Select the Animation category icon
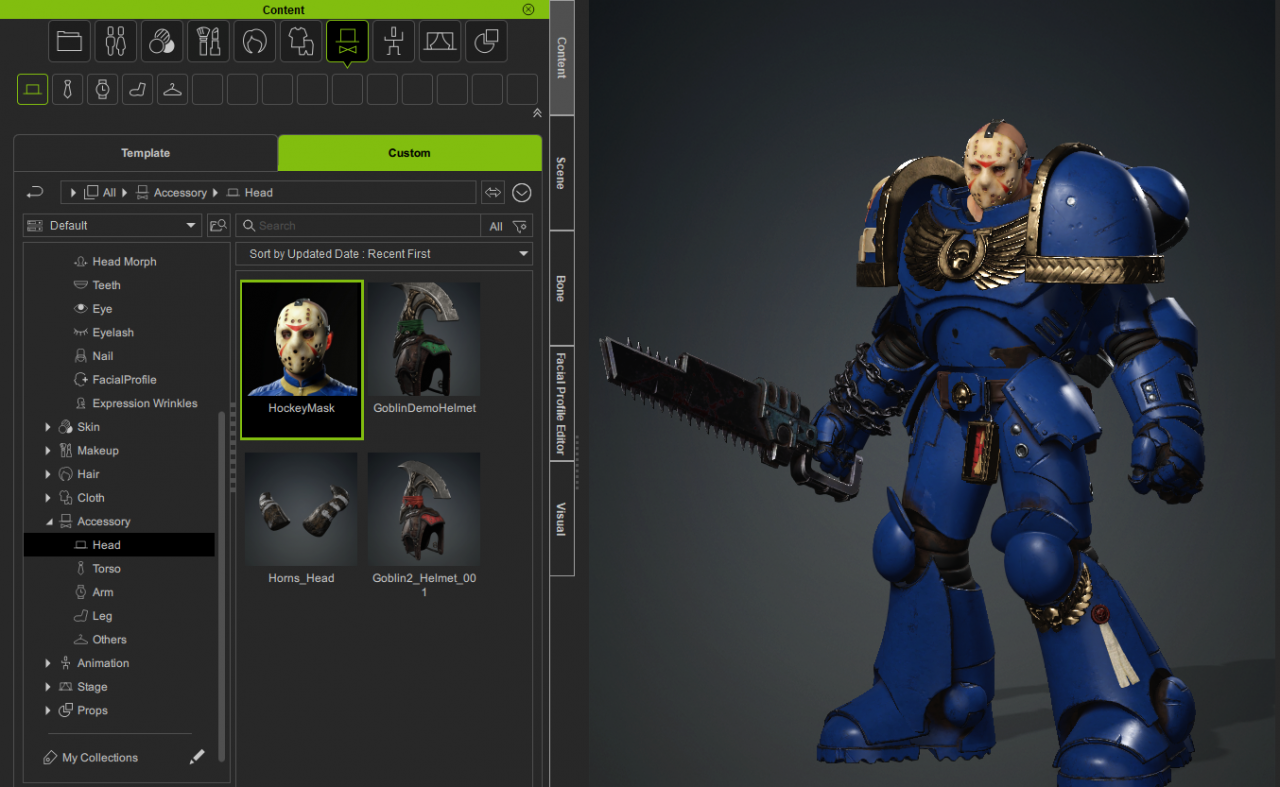The width and height of the screenshot is (1280, 787). pos(393,42)
